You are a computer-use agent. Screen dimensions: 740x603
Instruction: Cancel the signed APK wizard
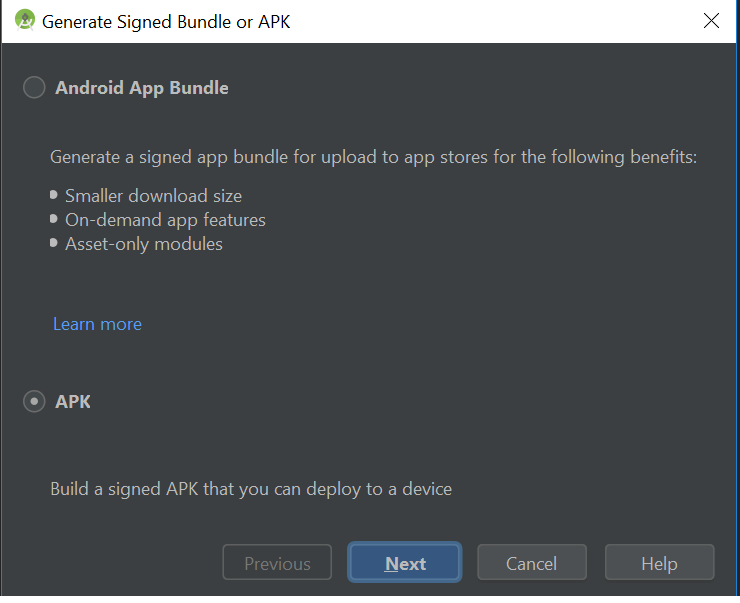[x=531, y=563]
